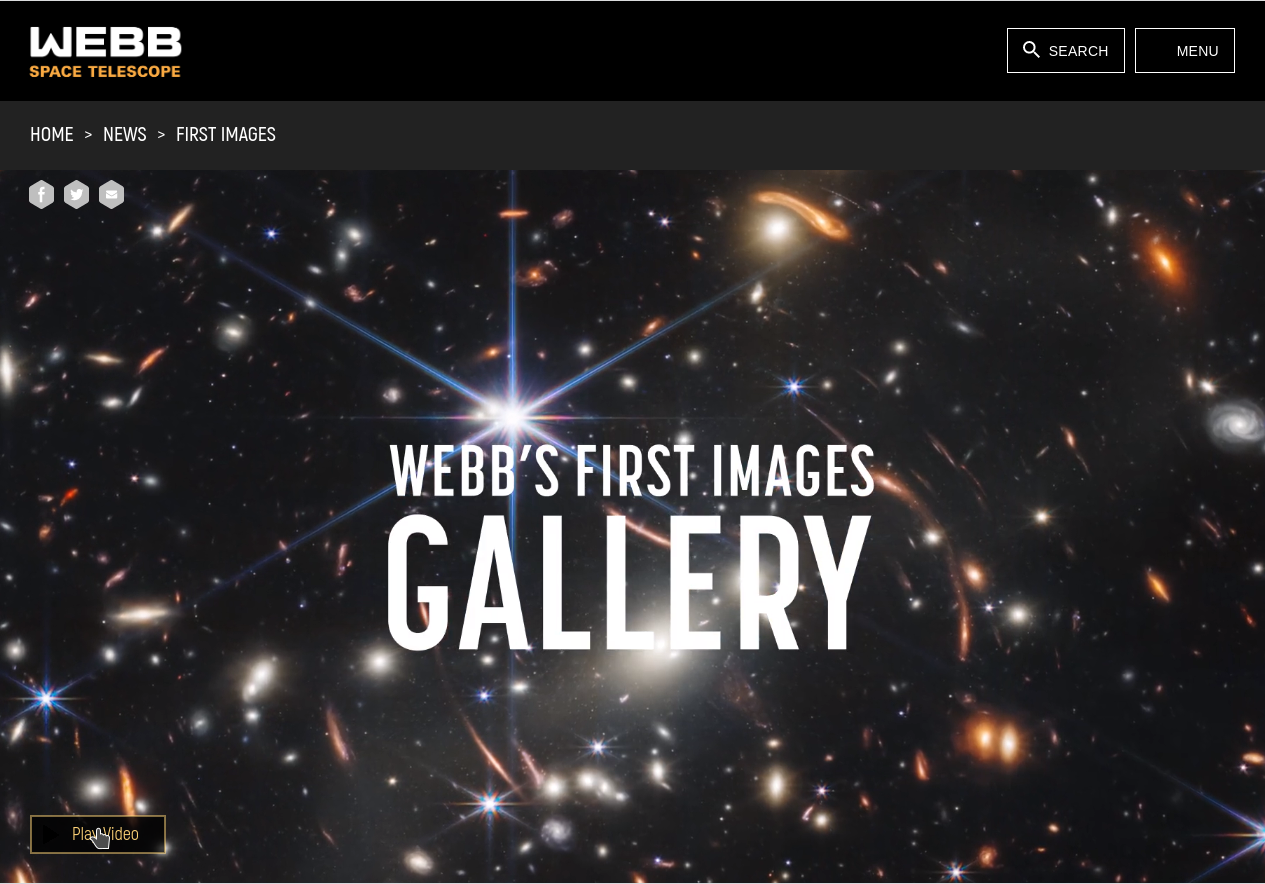This screenshot has width=1265, height=884.
Task: Click the orange SPACE TELESCOPE logo text
Action: pyautogui.click(x=105, y=71)
